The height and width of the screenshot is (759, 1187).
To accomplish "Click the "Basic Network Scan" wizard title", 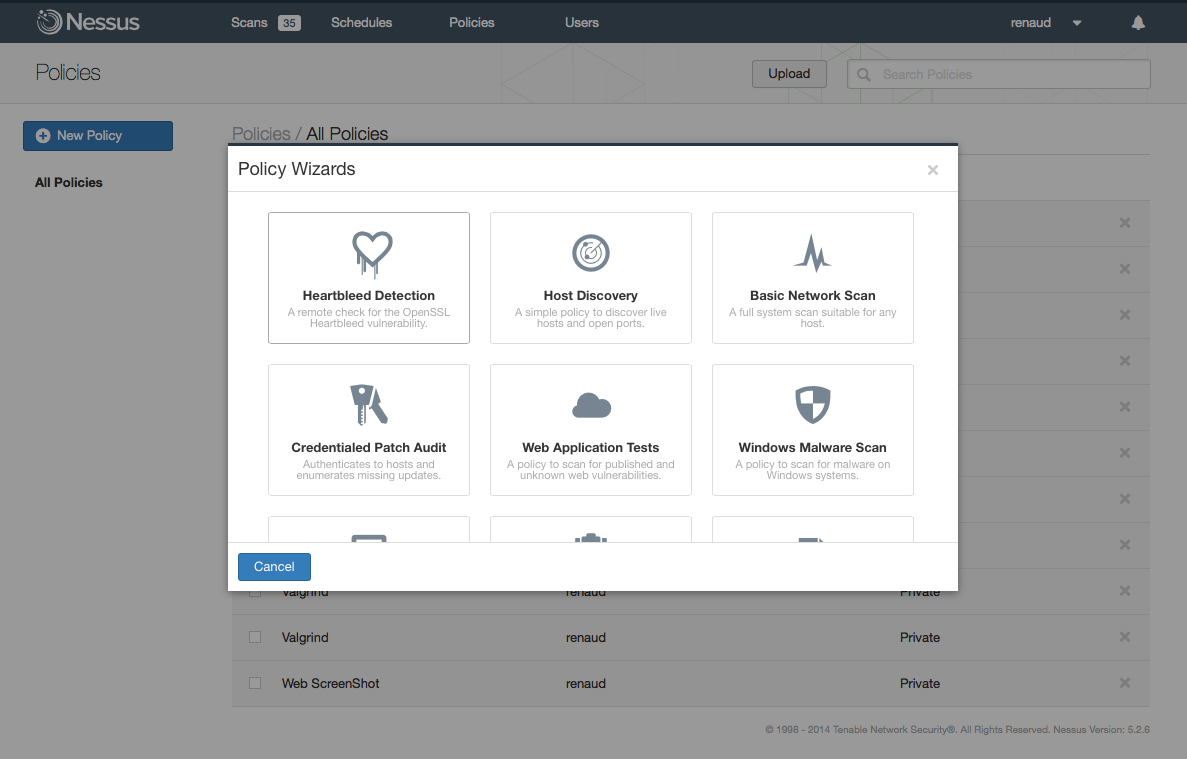I will coord(812,296).
